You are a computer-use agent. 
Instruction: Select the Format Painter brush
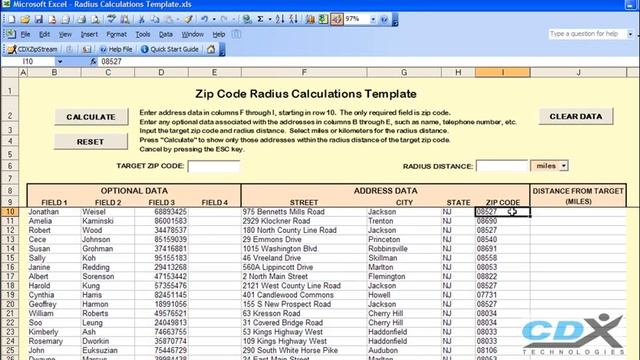pyautogui.click(x=188, y=19)
